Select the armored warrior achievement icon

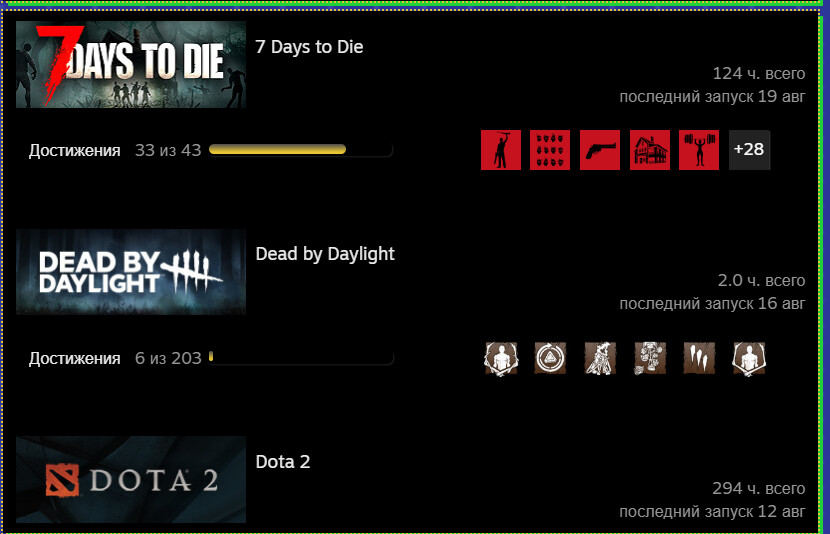600,358
